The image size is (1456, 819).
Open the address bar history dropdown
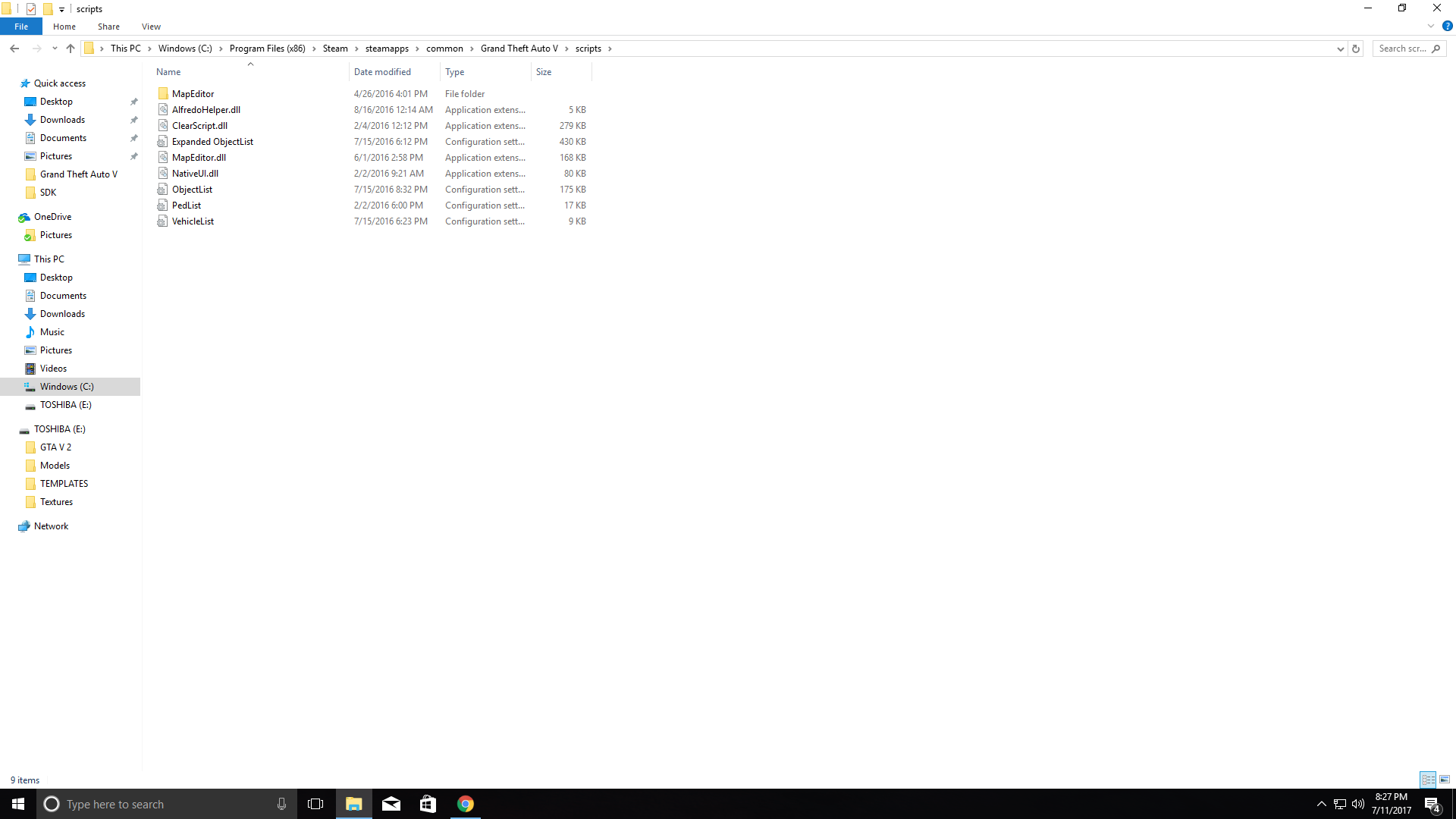(x=1340, y=49)
